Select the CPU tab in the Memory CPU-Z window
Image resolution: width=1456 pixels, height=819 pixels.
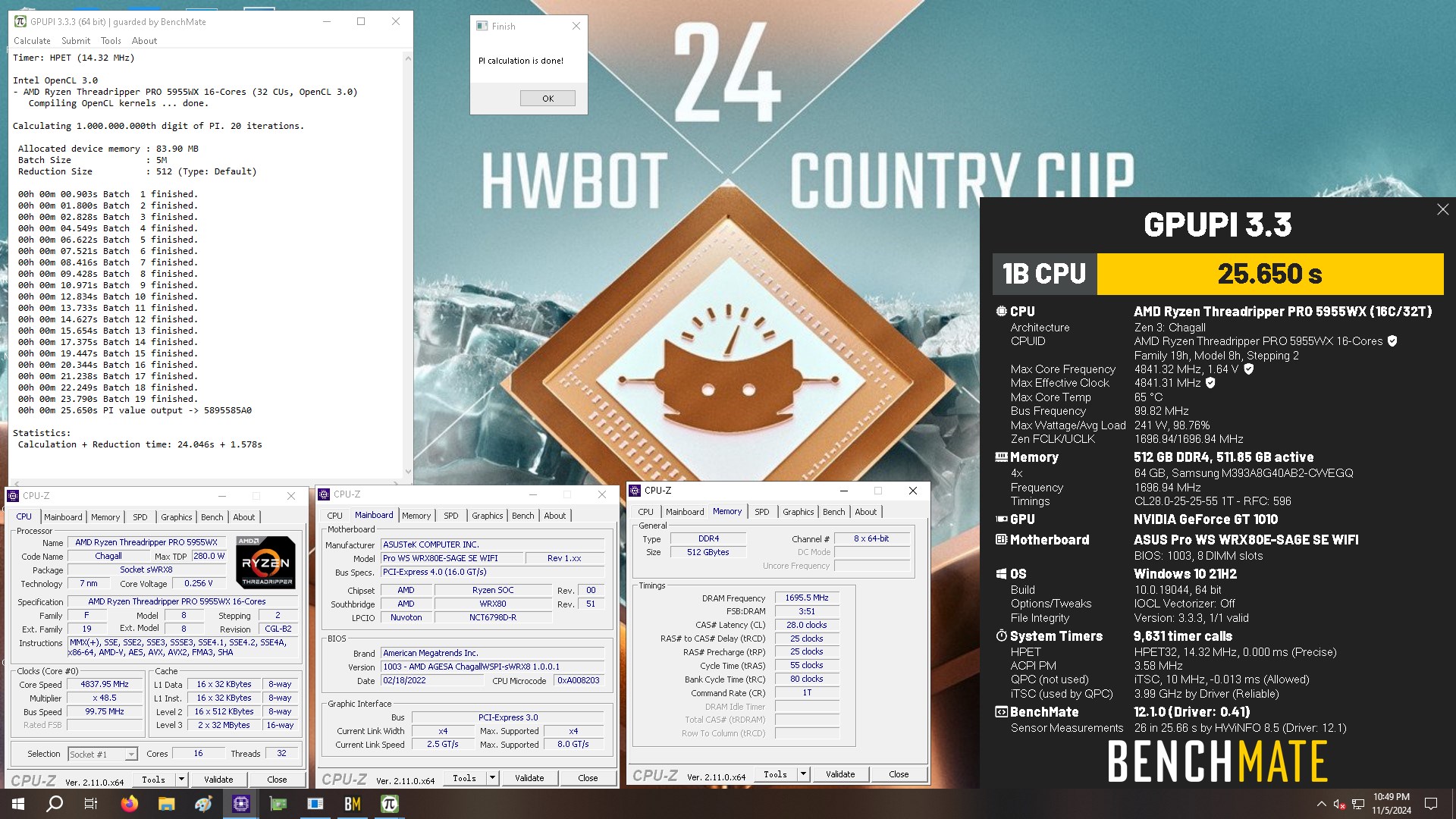[x=645, y=512]
